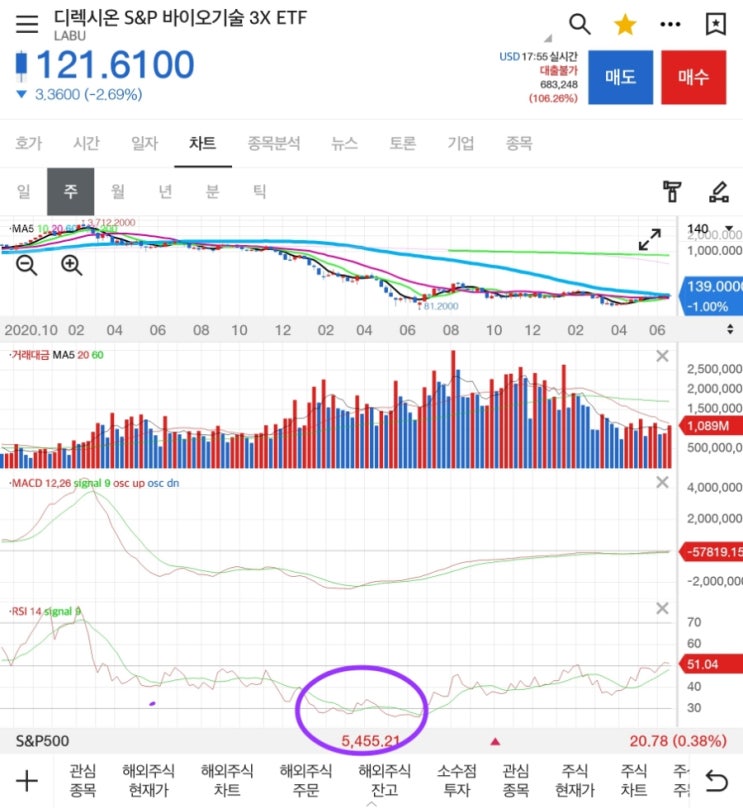Select the 차트 tab
This screenshot has height=808, width=743.
tap(202, 143)
